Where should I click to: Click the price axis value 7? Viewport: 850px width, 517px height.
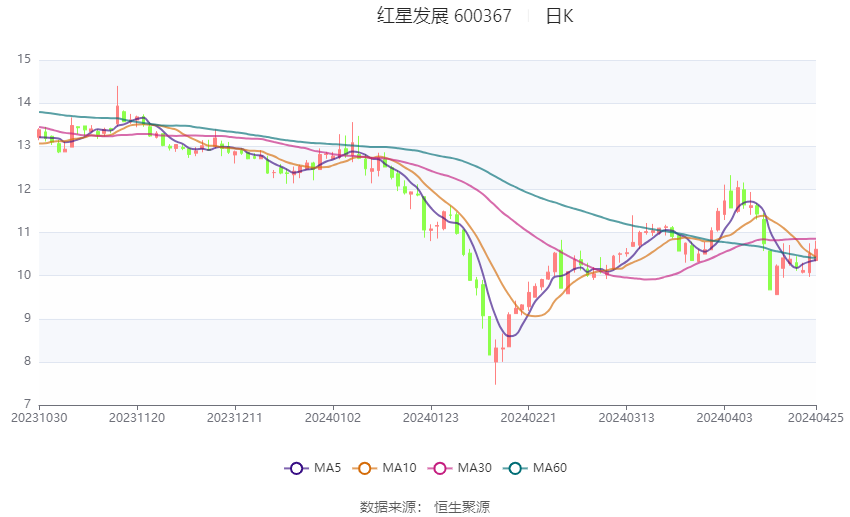pyautogui.click(x=28, y=404)
